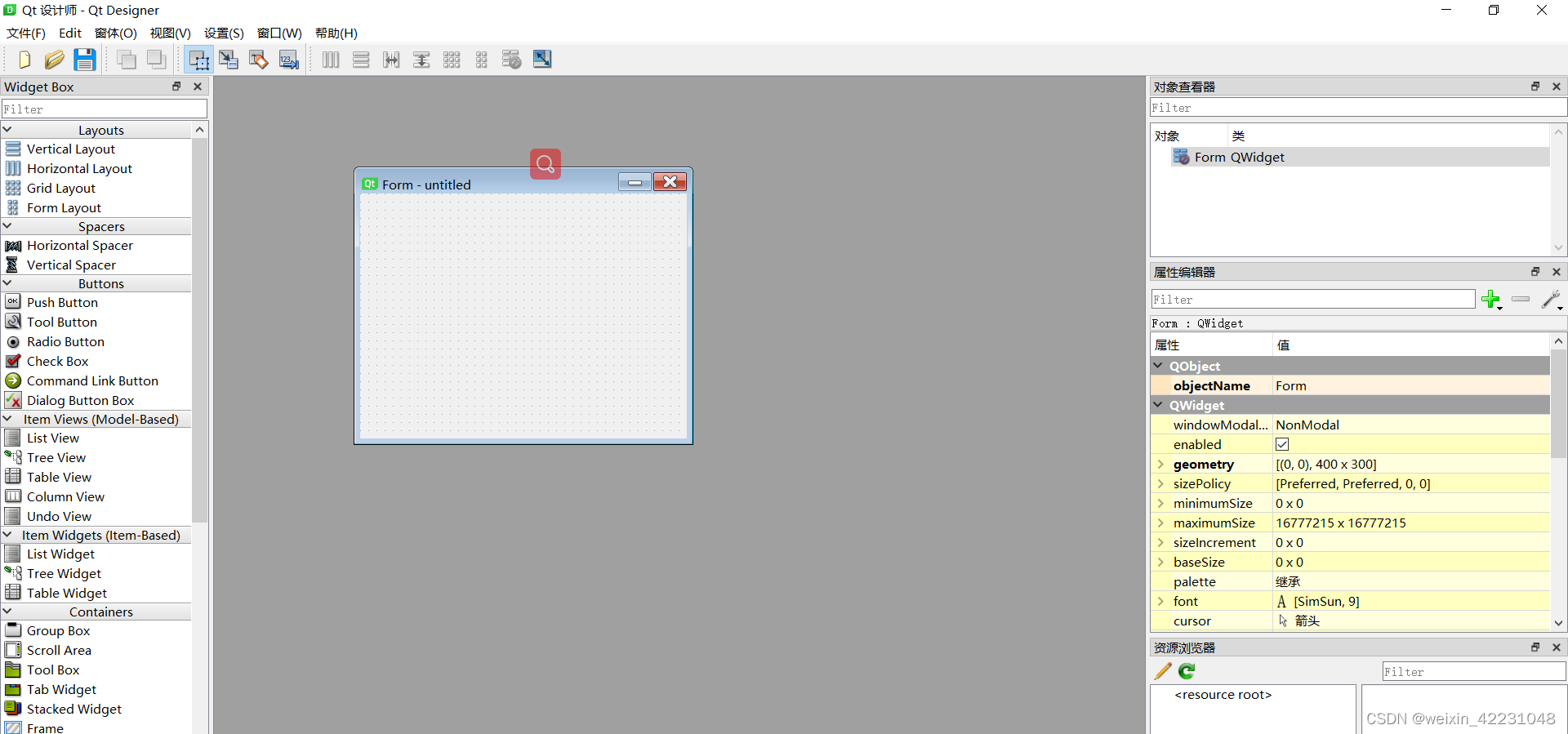Expand the font property row

coord(1160,601)
